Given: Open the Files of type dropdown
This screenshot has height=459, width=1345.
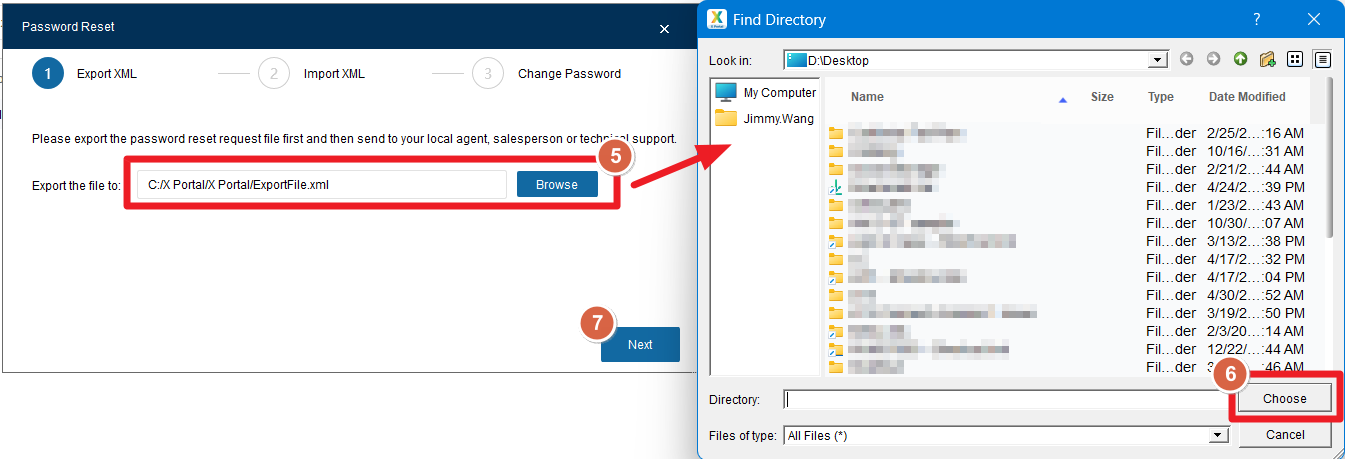Looking at the screenshot, I should point(1218,435).
